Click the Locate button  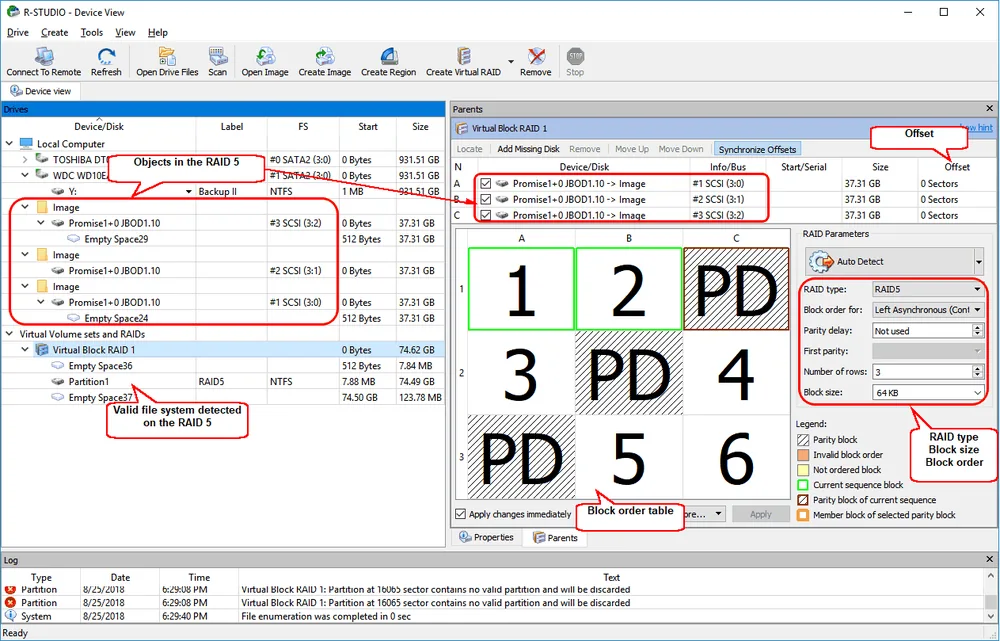tap(469, 149)
